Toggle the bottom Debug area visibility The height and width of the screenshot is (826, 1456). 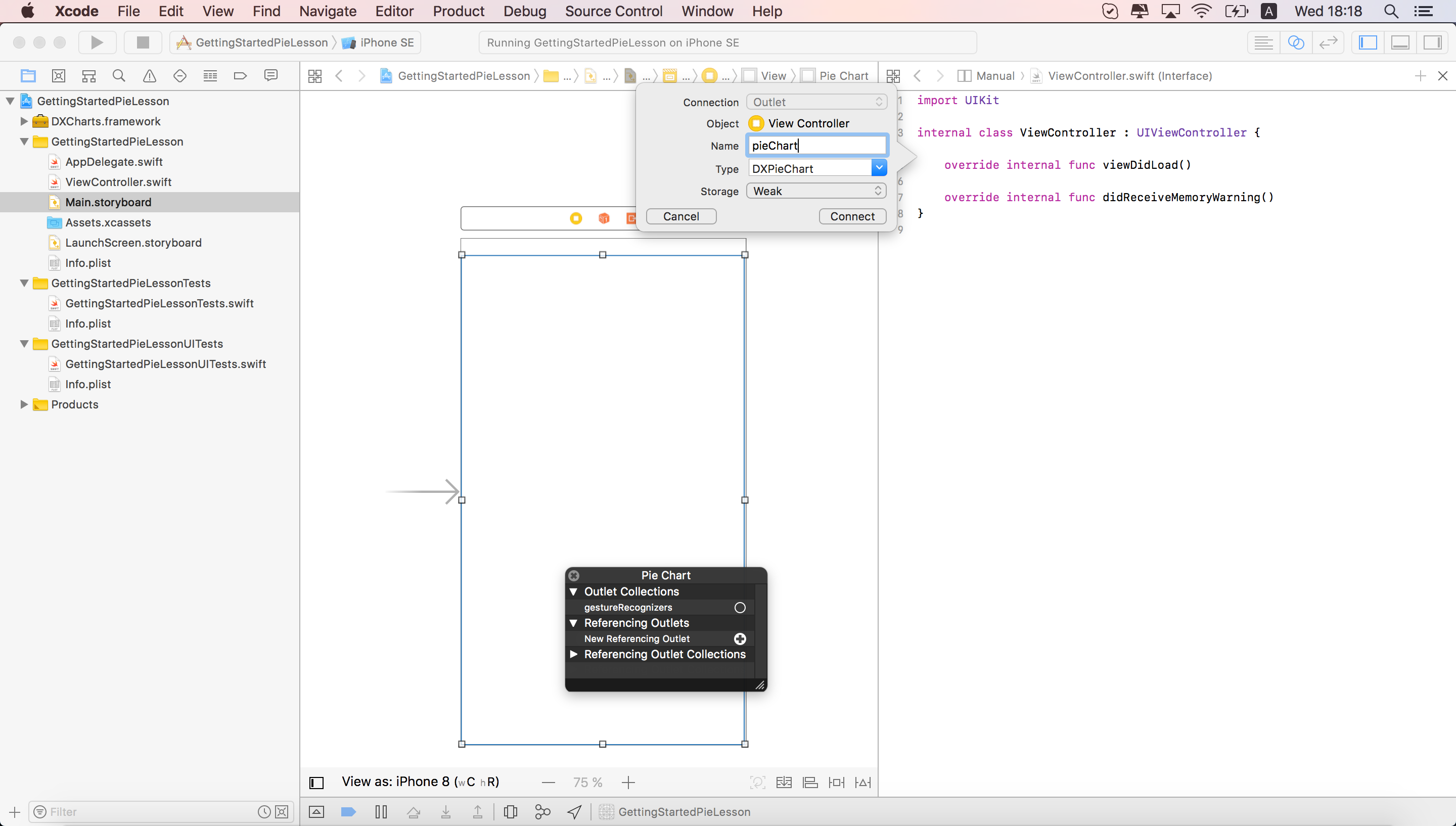coord(1400,42)
